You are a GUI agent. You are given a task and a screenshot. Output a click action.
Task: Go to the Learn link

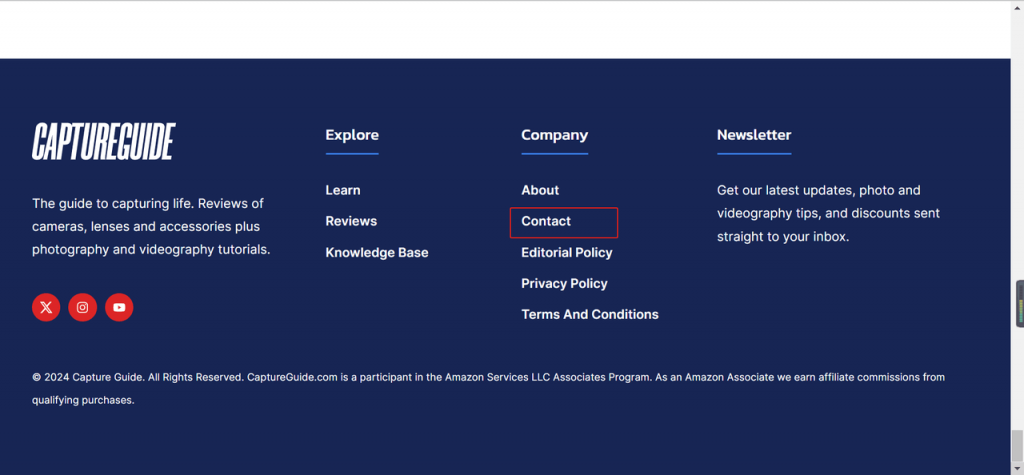343,190
